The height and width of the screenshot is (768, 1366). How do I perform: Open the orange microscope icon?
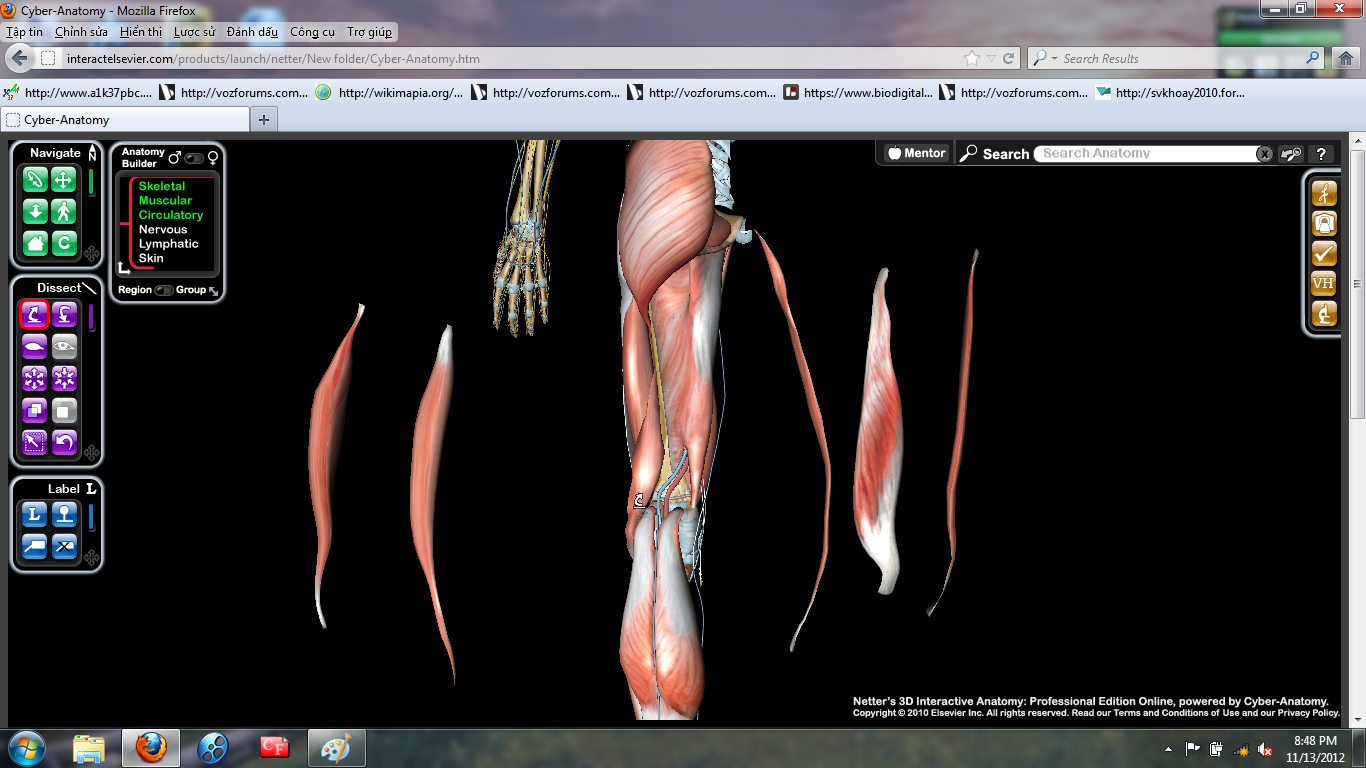(1324, 314)
